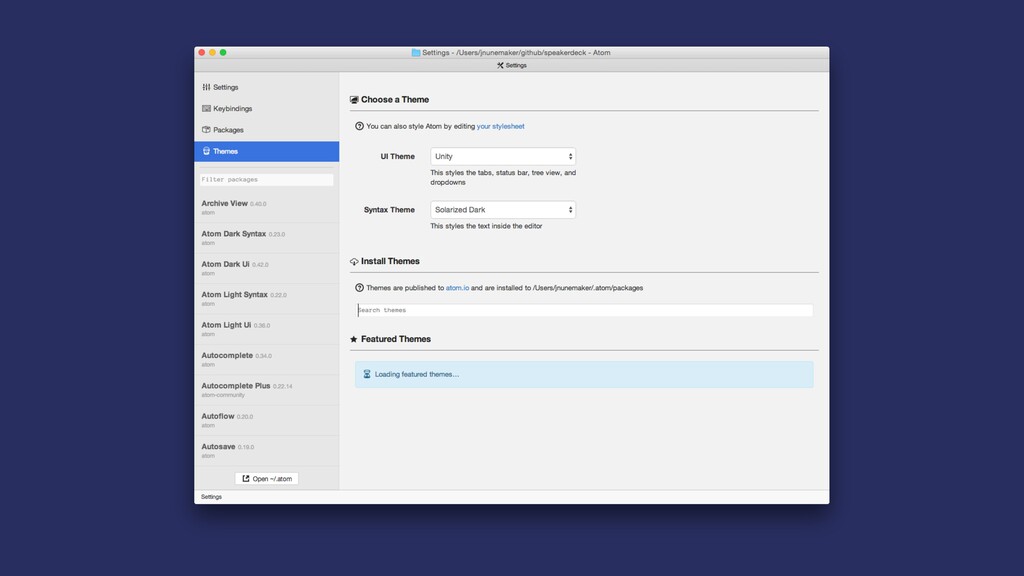Click the yellow minimize window button
Screen dimensions: 1024x576
pos(212,52)
